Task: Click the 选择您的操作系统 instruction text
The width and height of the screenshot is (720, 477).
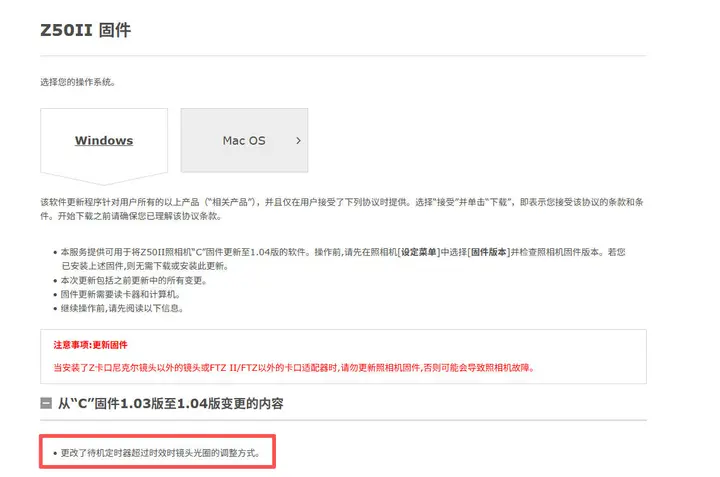Action: 85,81
